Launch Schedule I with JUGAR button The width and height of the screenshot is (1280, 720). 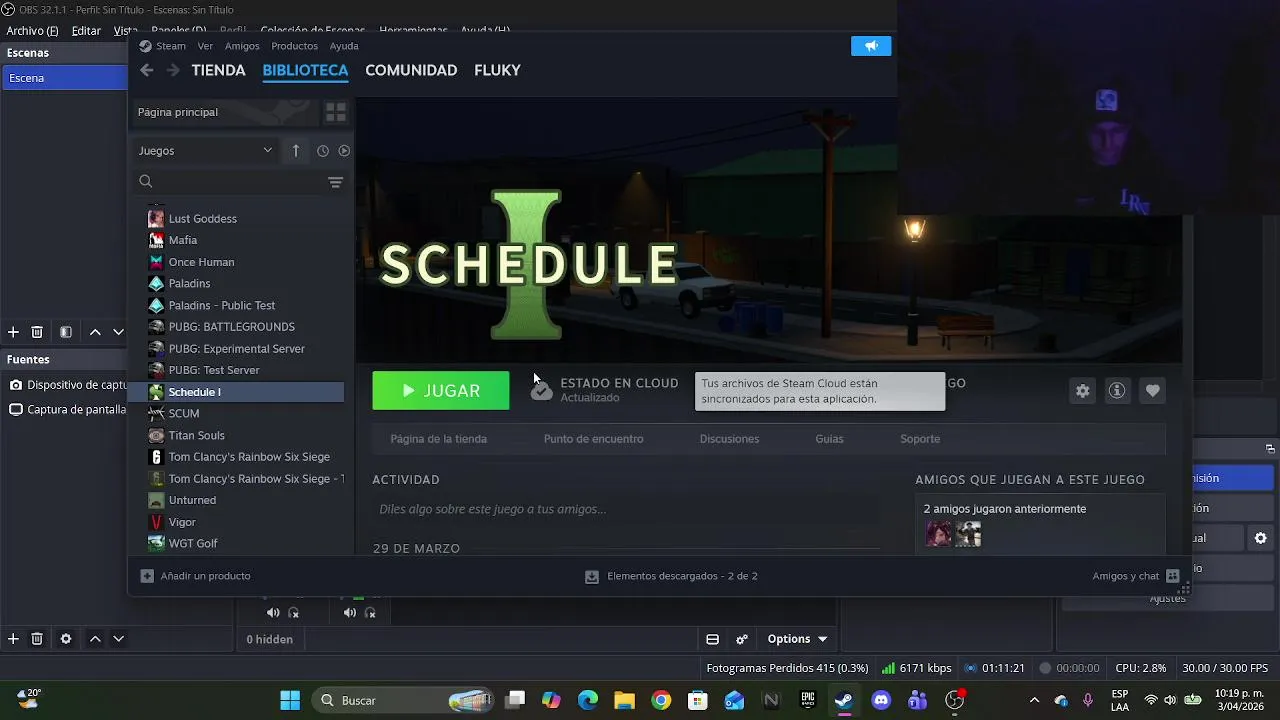coord(441,391)
